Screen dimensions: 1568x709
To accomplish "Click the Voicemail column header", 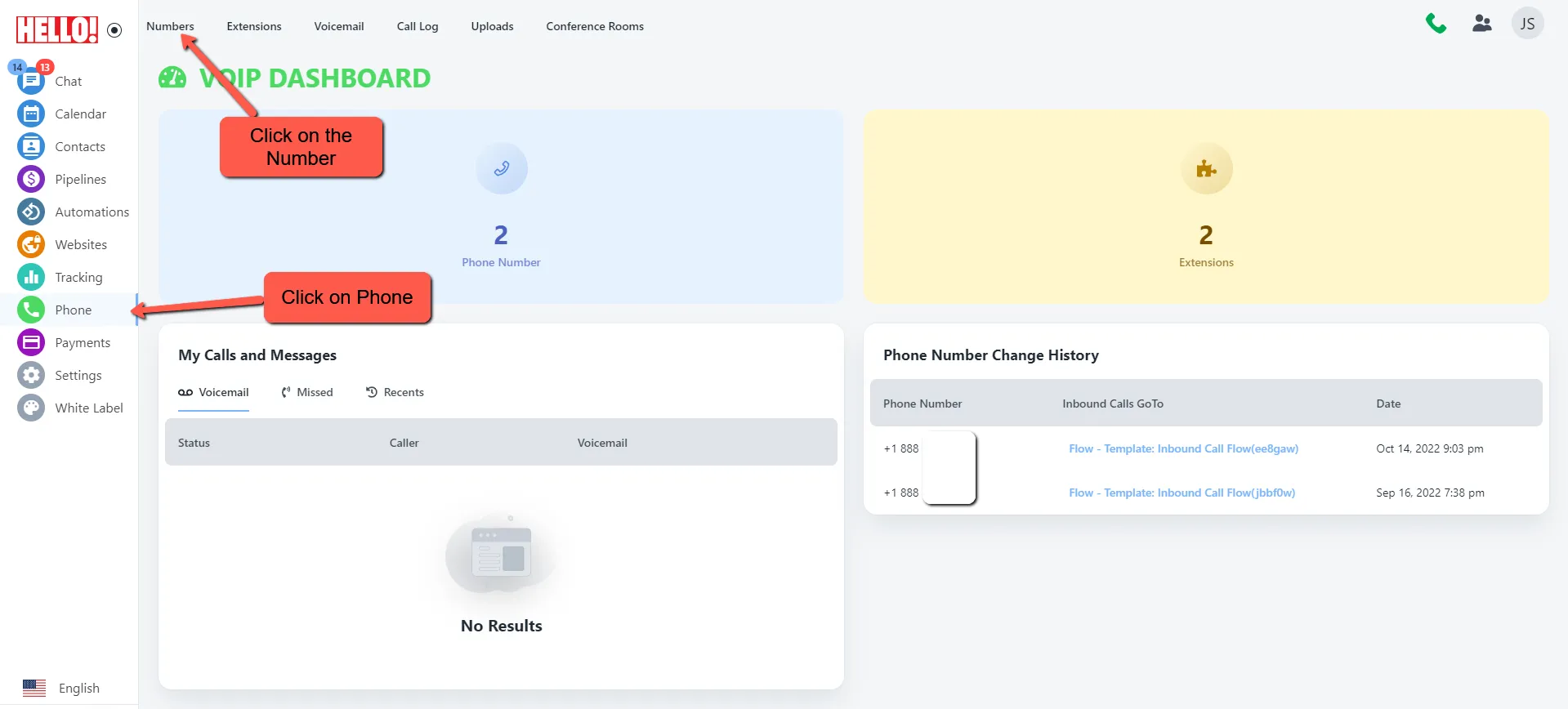I will pos(602,443).
